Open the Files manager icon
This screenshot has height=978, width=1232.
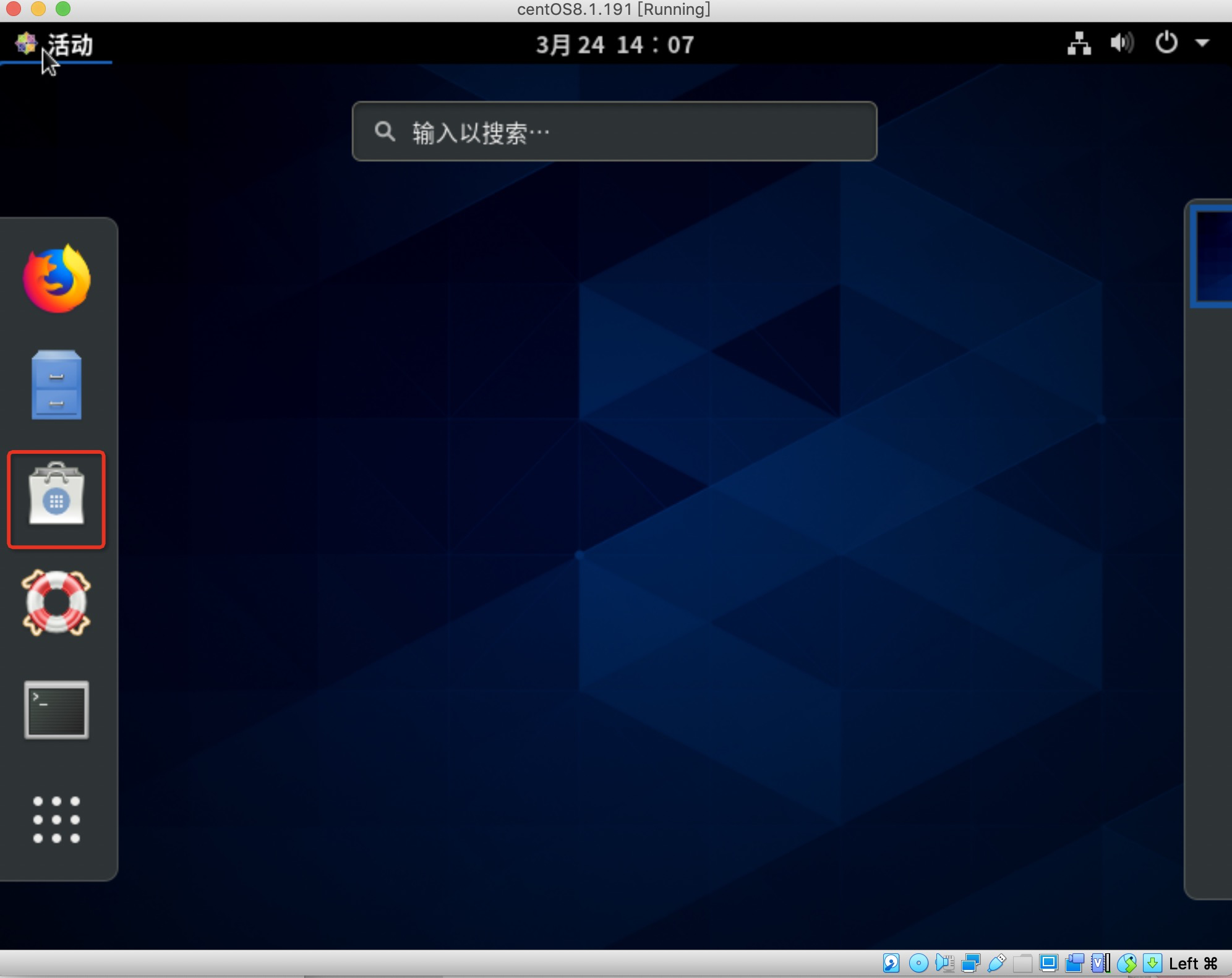tap(56, 385)
